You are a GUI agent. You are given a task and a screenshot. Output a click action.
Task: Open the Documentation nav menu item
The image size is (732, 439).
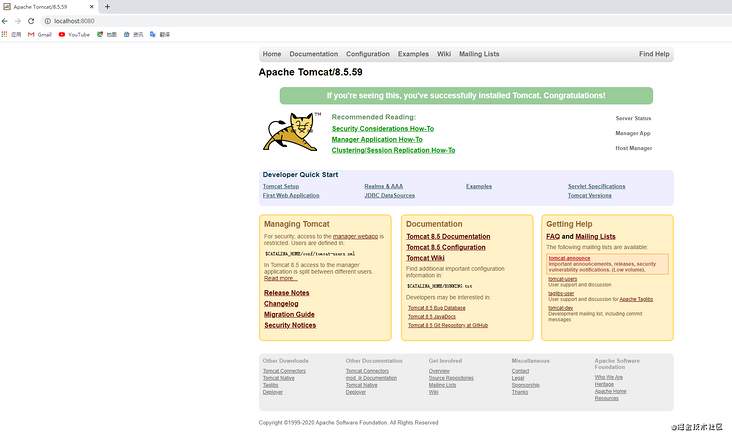coord(313,54)
